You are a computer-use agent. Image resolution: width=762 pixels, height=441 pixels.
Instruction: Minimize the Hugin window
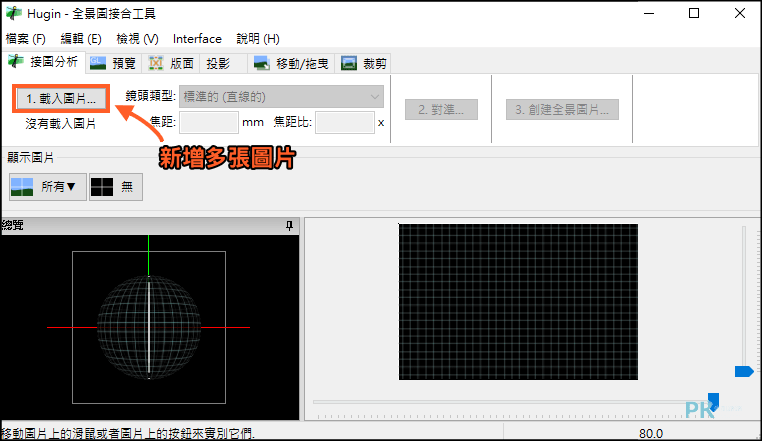(x=649, y=13)
